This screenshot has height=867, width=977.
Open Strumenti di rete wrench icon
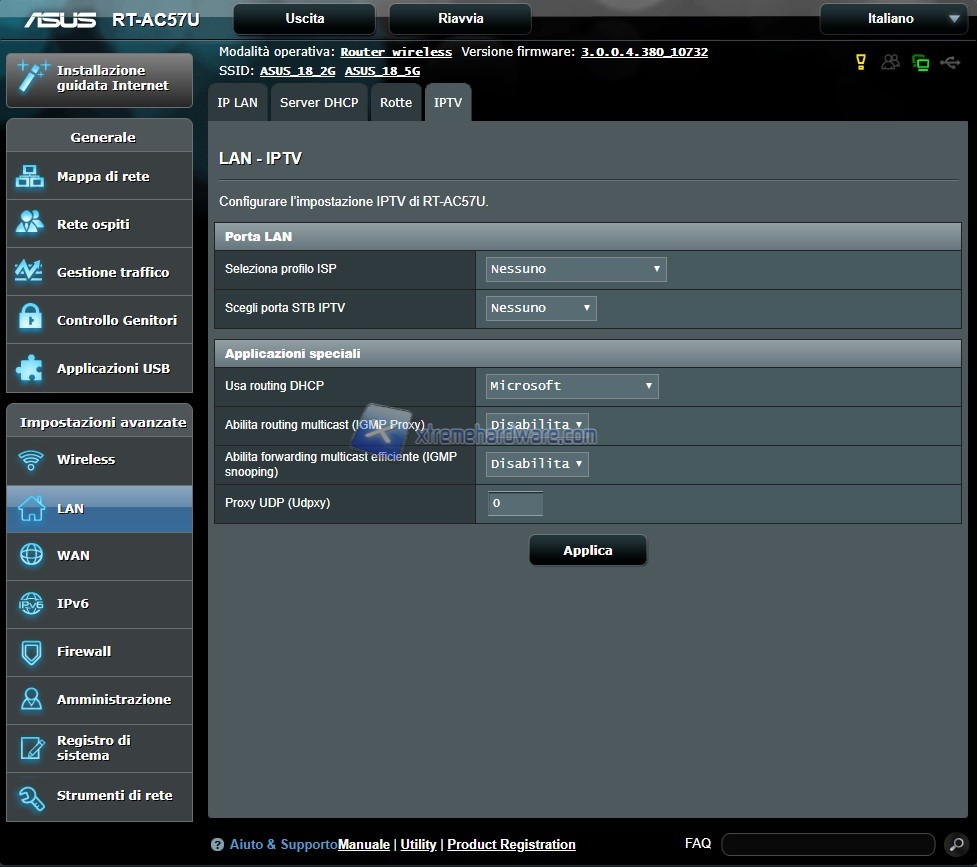(31, 796)
